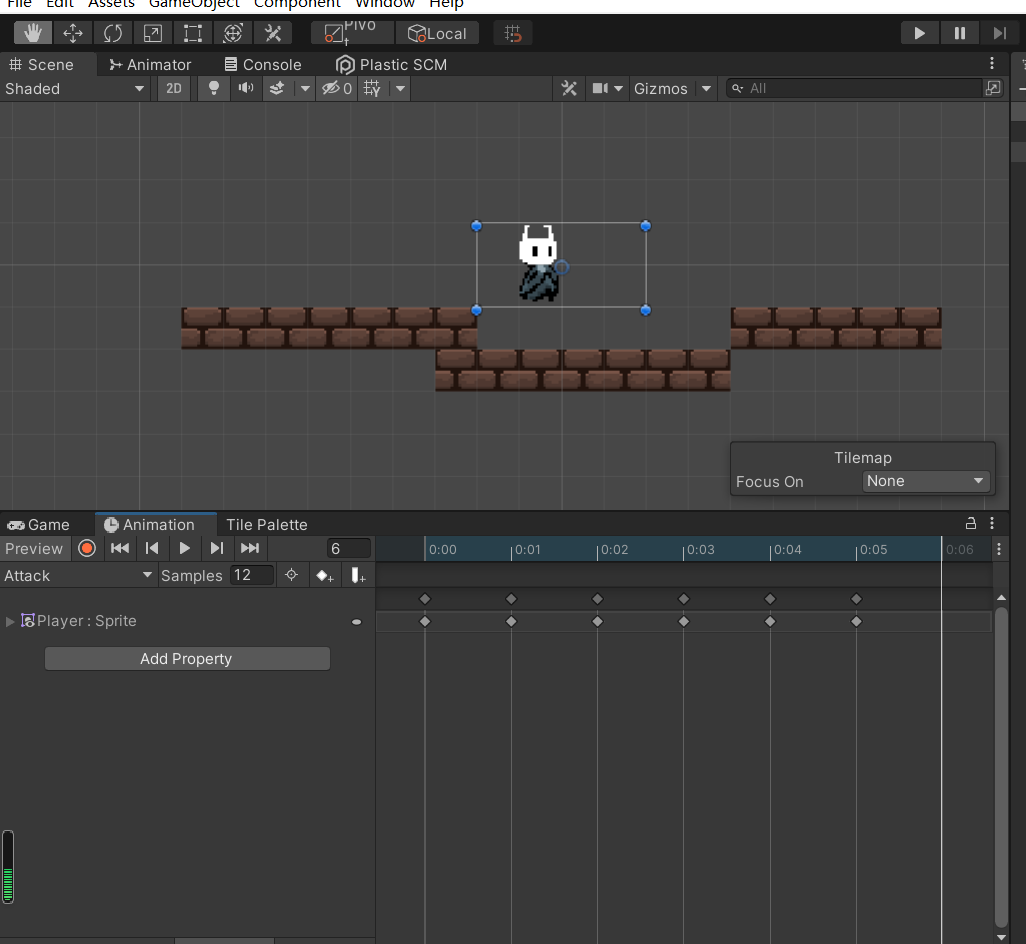Toggle Local handle rotation
Viewport: 1026px width, 944px height.
click(437, 33)
